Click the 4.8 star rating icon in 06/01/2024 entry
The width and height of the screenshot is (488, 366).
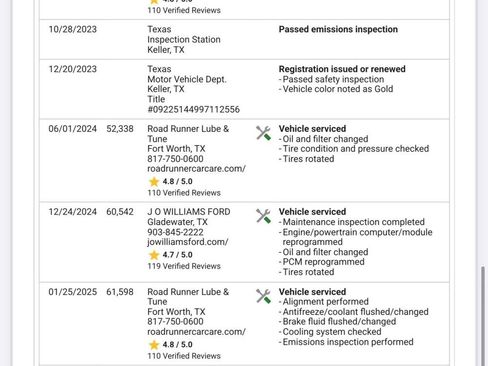[x=154, y=182]
